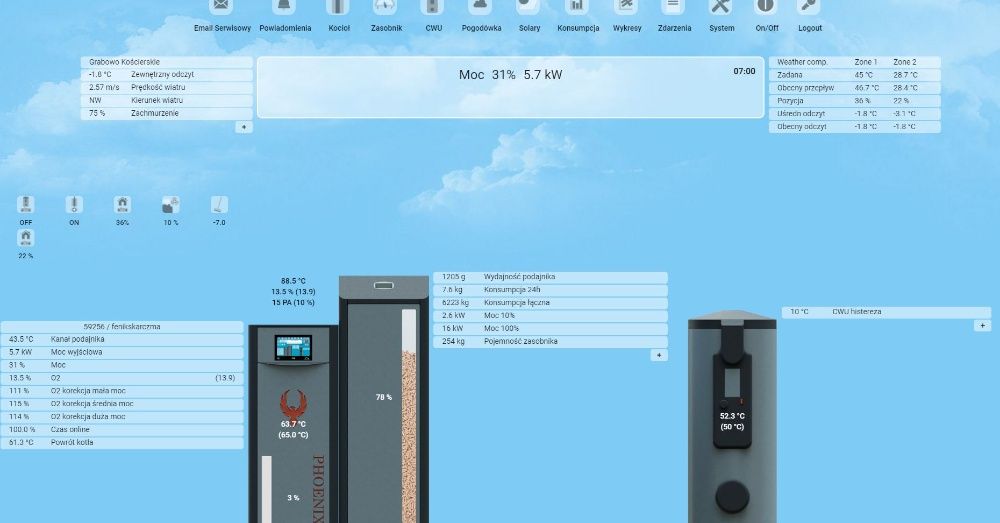The width and height of the screenshot is (1000, 523).
Task: Click the hopper lid handle
Action: 383,285
